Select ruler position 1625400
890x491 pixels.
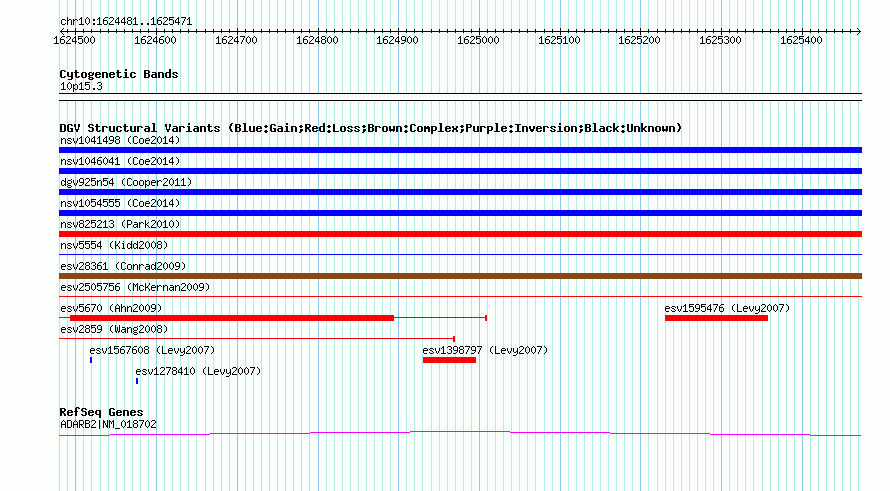click(801, 40)
